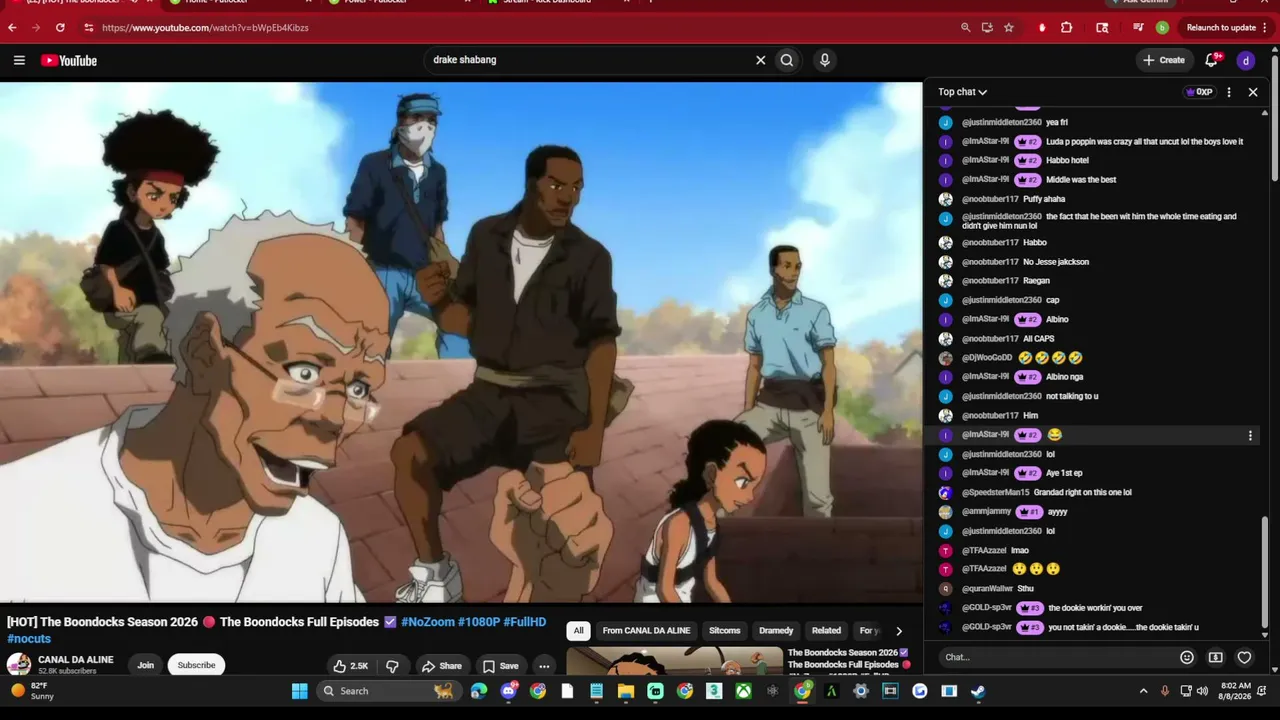
Task: Open the CANAL DA ALINE channel name
Action: coord(76,660)
